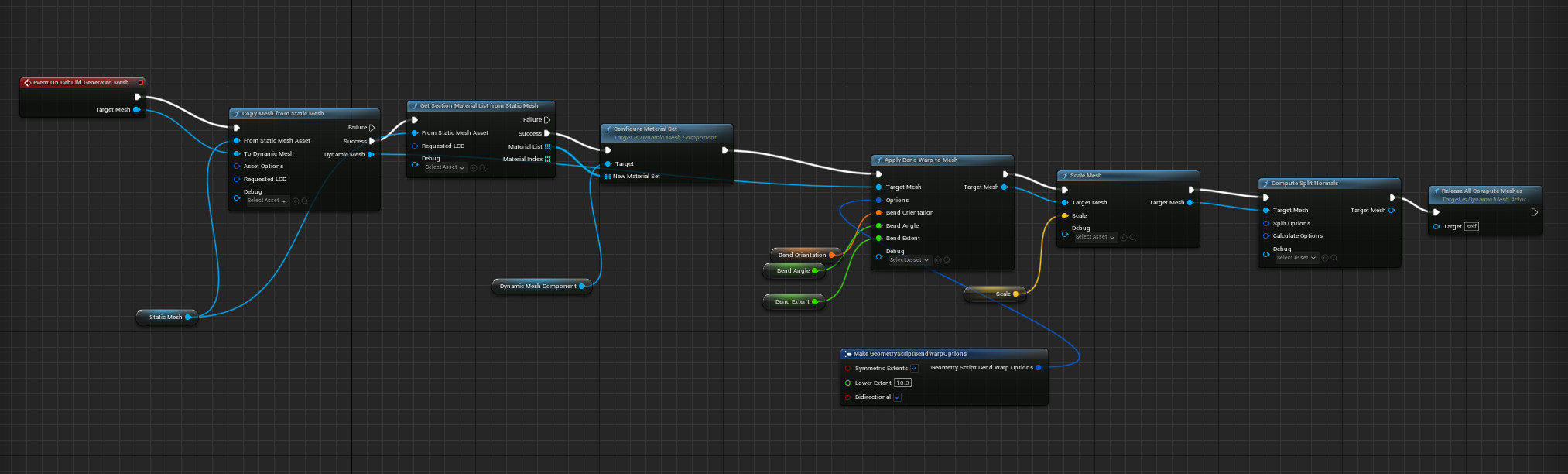The image size is (1568, 474).
Task: Click the Lower Extent input pin
Action: (x=848, y=383)
